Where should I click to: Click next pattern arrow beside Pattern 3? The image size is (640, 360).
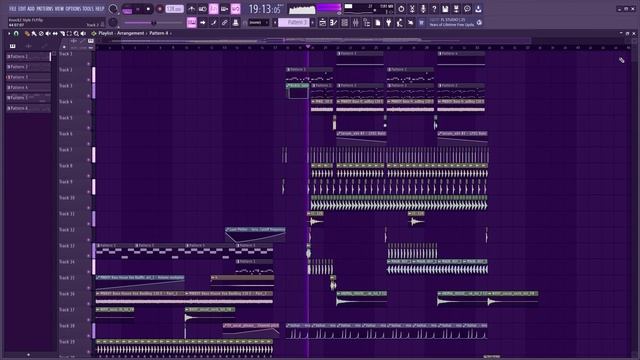pos(313,22)
